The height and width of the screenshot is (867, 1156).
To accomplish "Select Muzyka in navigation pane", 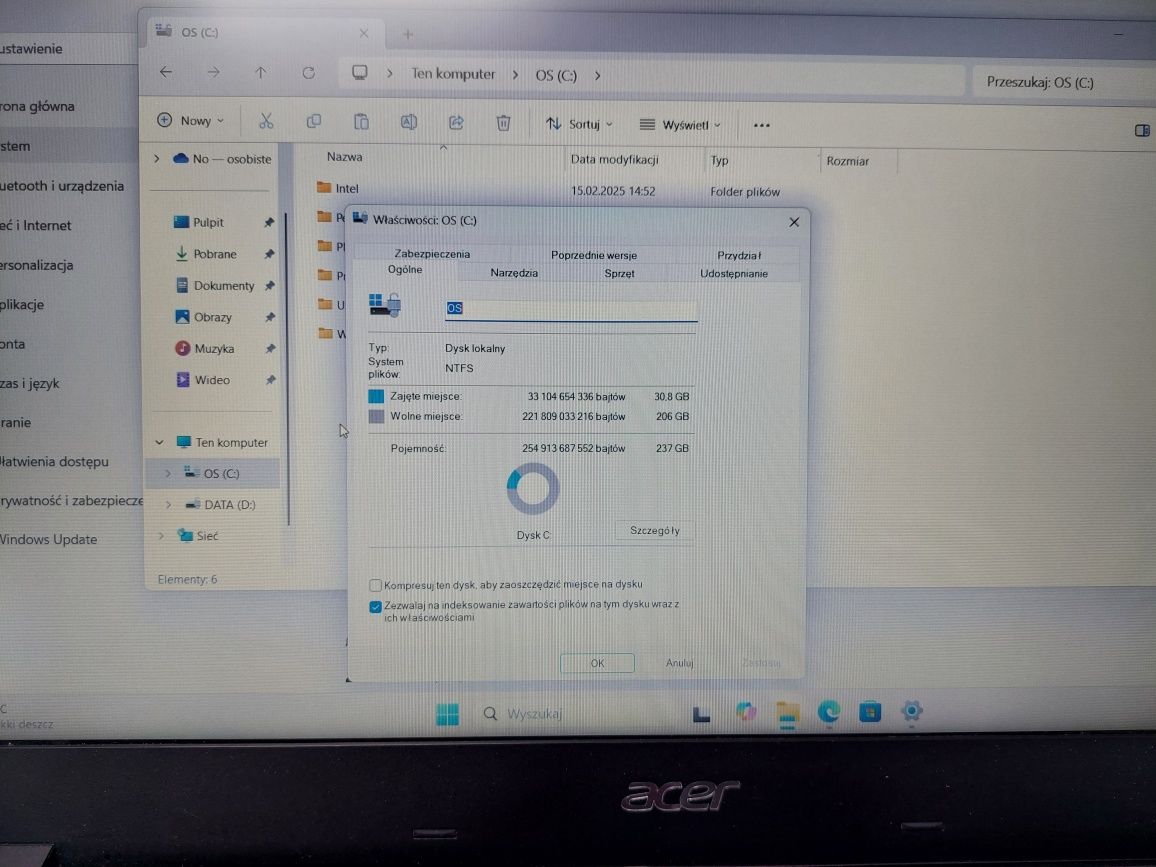I will 214,349.
